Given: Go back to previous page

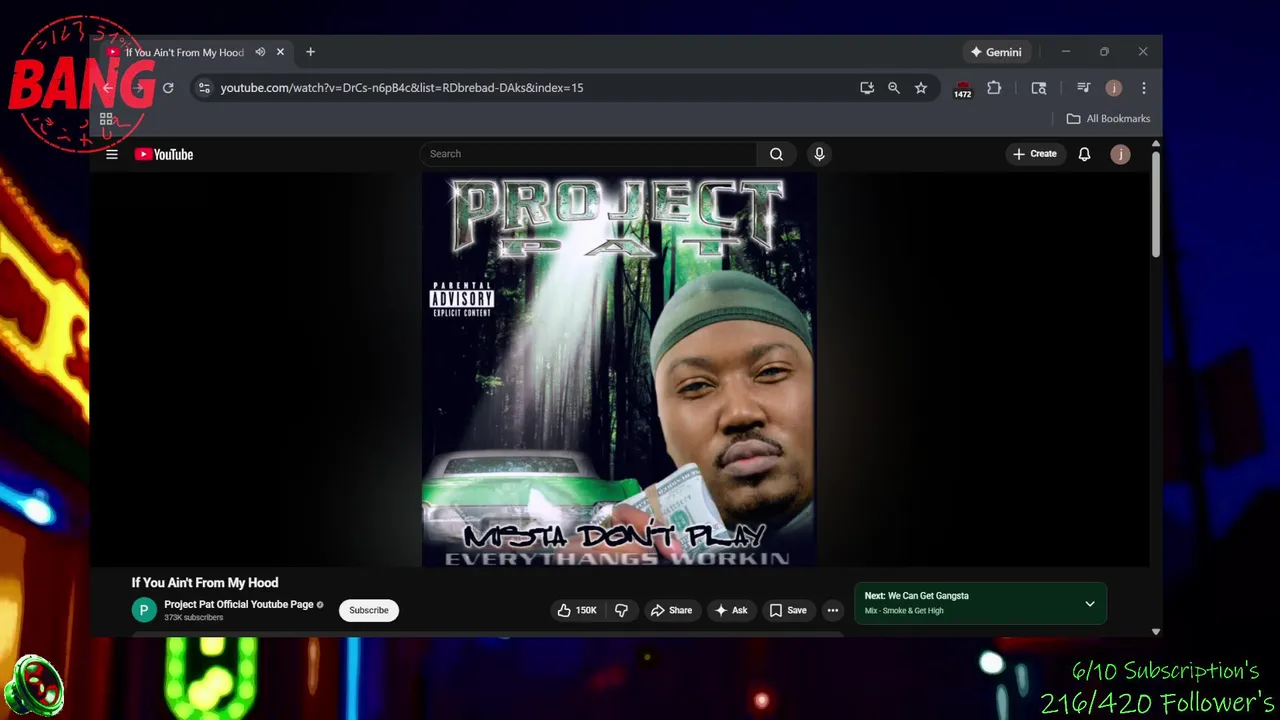Looking at the screenshot, I should click(108, 88).
